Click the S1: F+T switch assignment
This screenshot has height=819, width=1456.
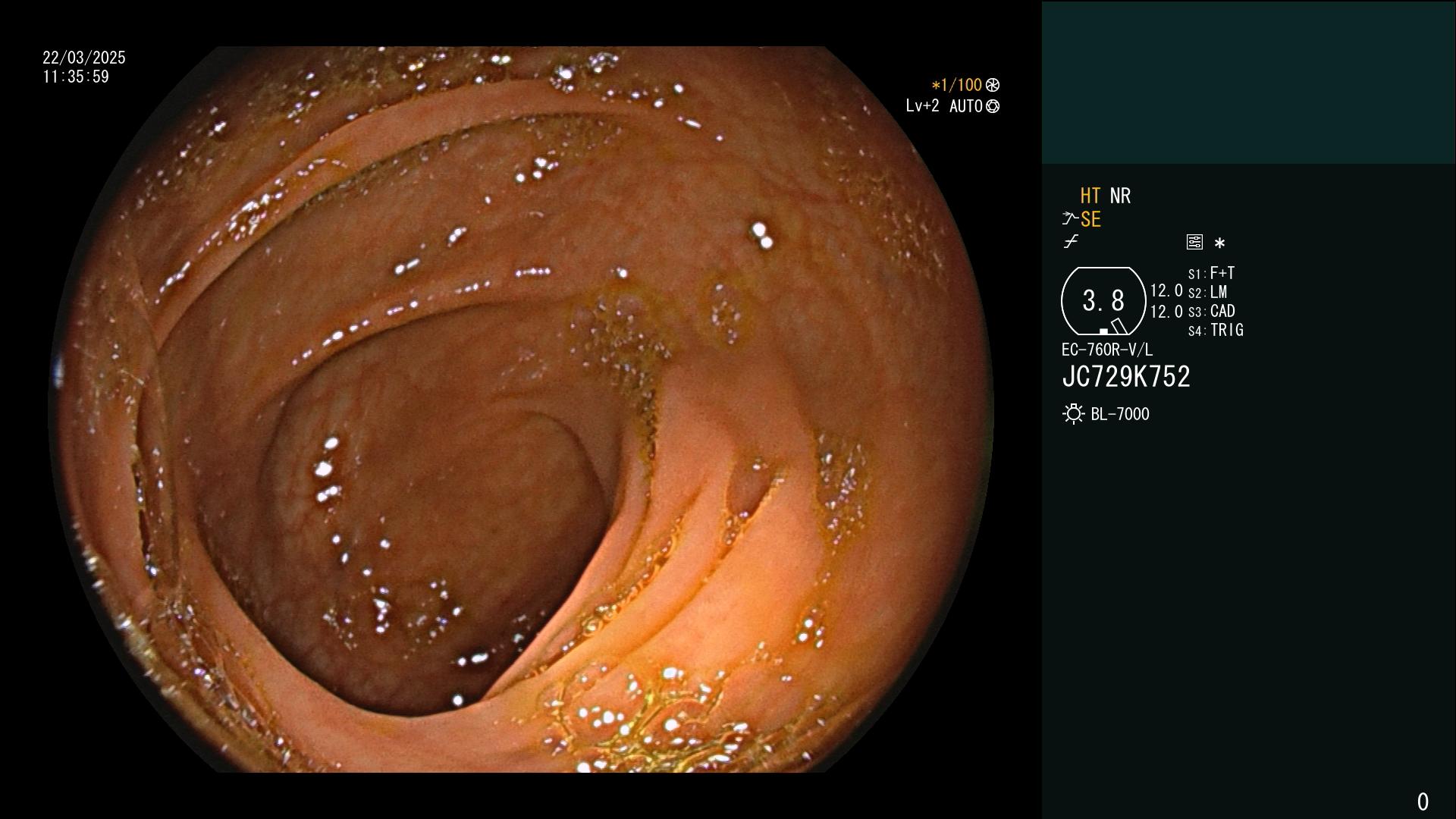pos(1212,273)
